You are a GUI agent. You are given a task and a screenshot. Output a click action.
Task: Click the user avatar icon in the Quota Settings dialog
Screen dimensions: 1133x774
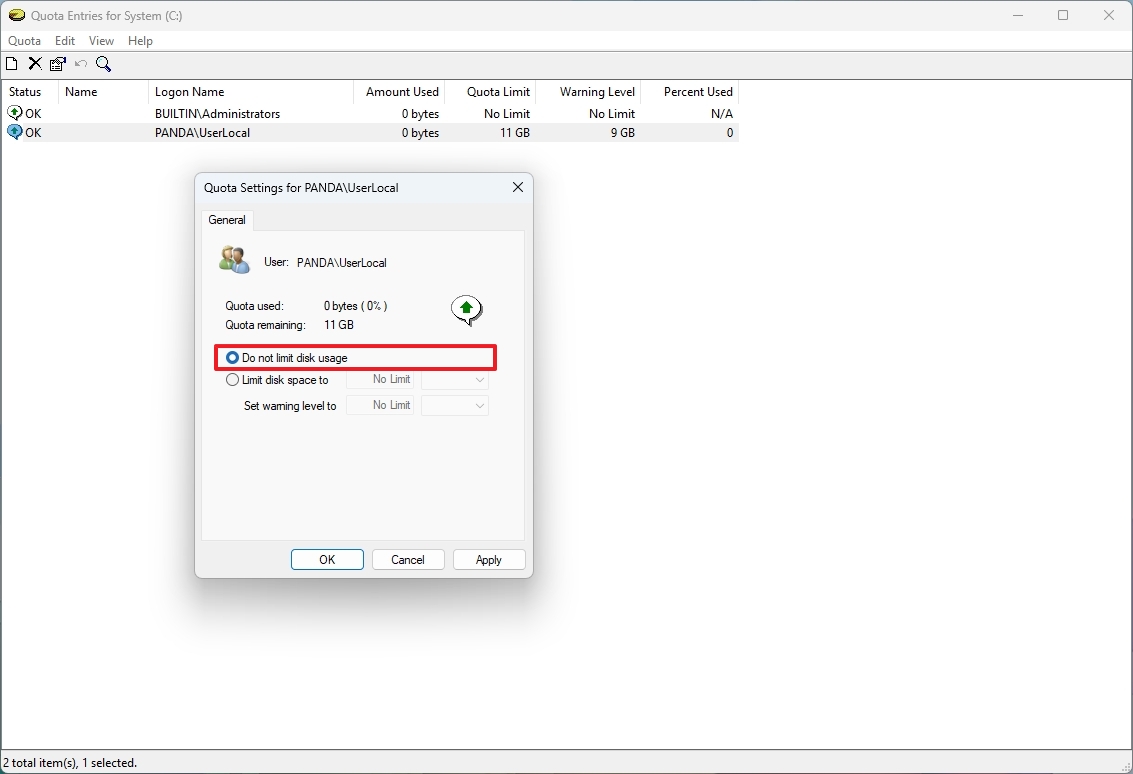[234, 260]
